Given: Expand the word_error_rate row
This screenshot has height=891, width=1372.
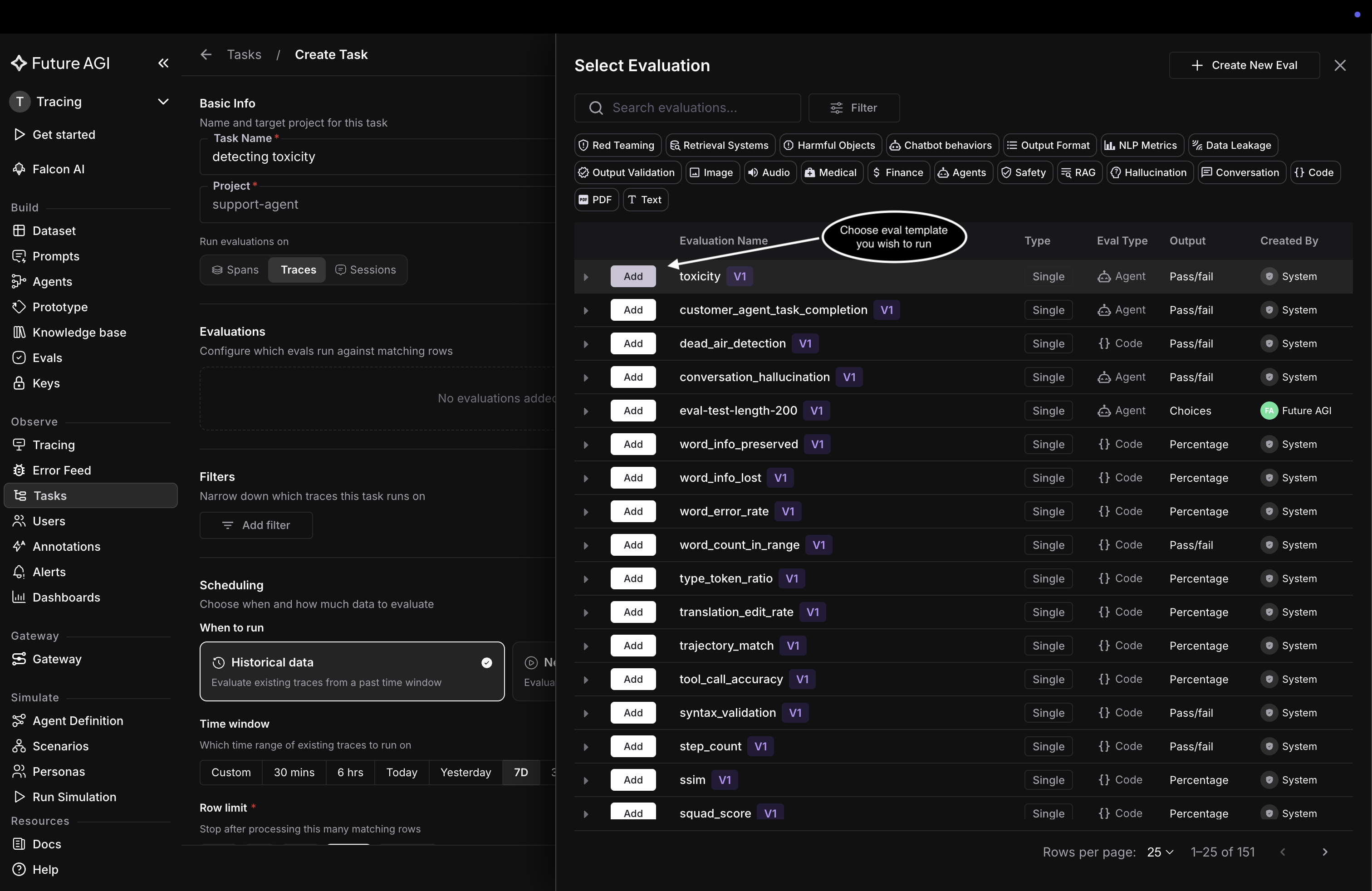Looking at the screenshot, I should pyautogui.click(x=586, y=512).
